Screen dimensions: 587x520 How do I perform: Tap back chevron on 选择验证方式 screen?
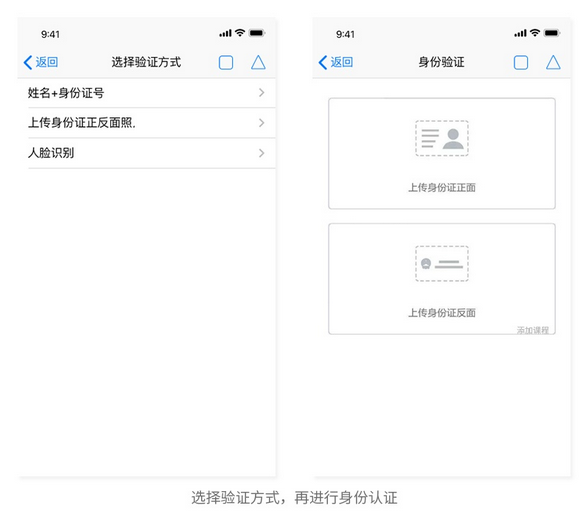28,63
